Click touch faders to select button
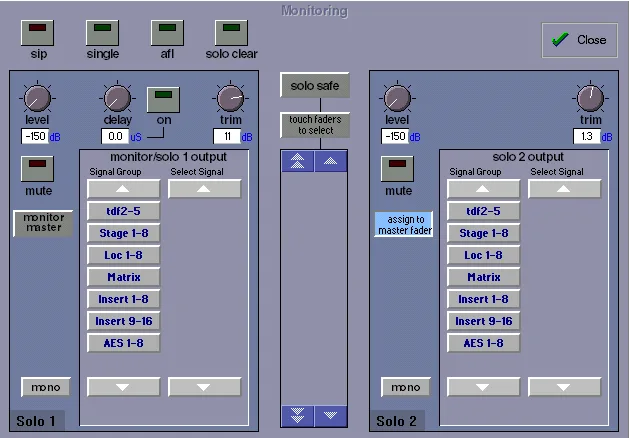This screenshot has height=438, width=629. (x=315, y=125)
